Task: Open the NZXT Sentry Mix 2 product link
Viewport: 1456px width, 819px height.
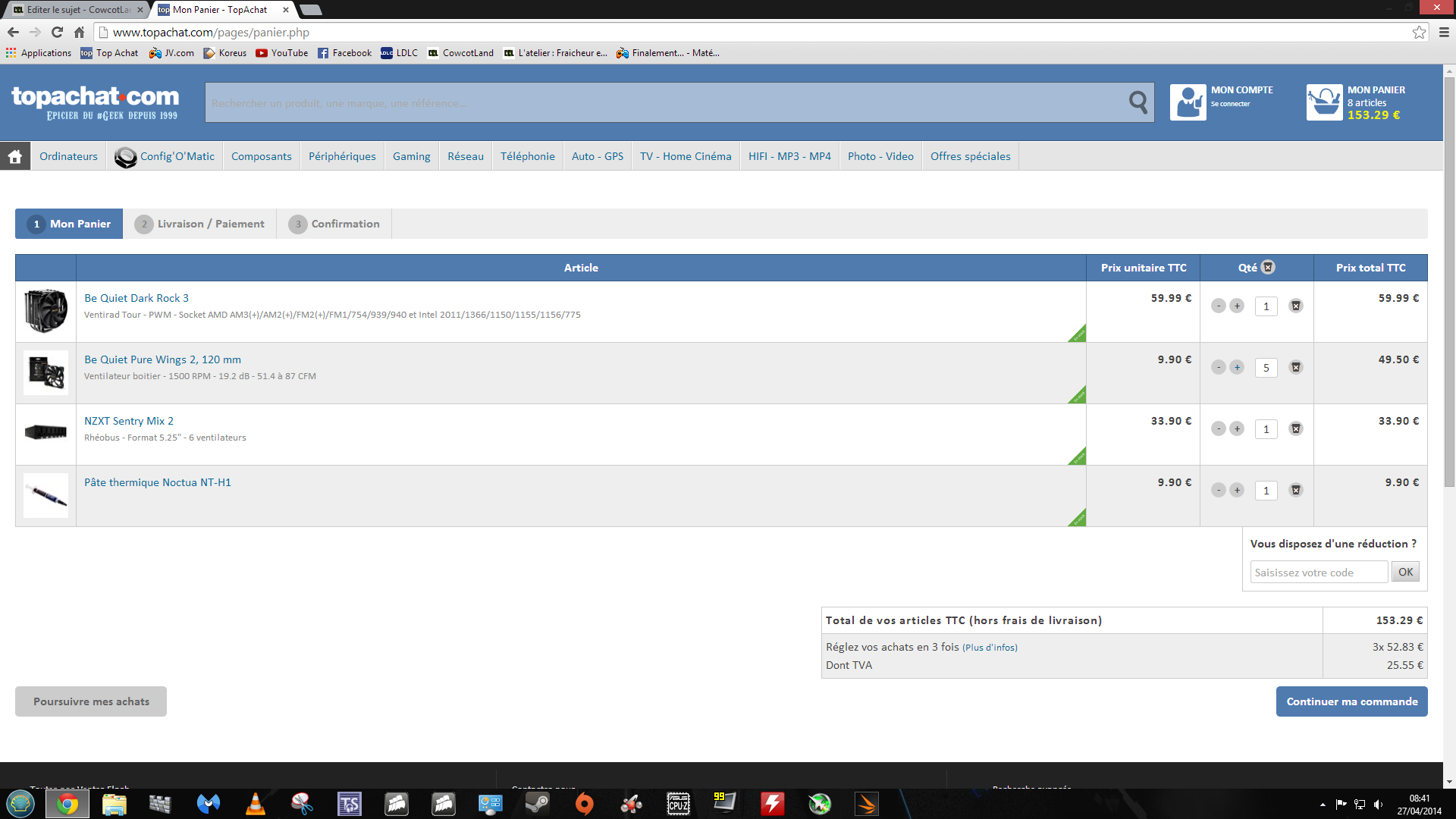Action: click(129, 421)
